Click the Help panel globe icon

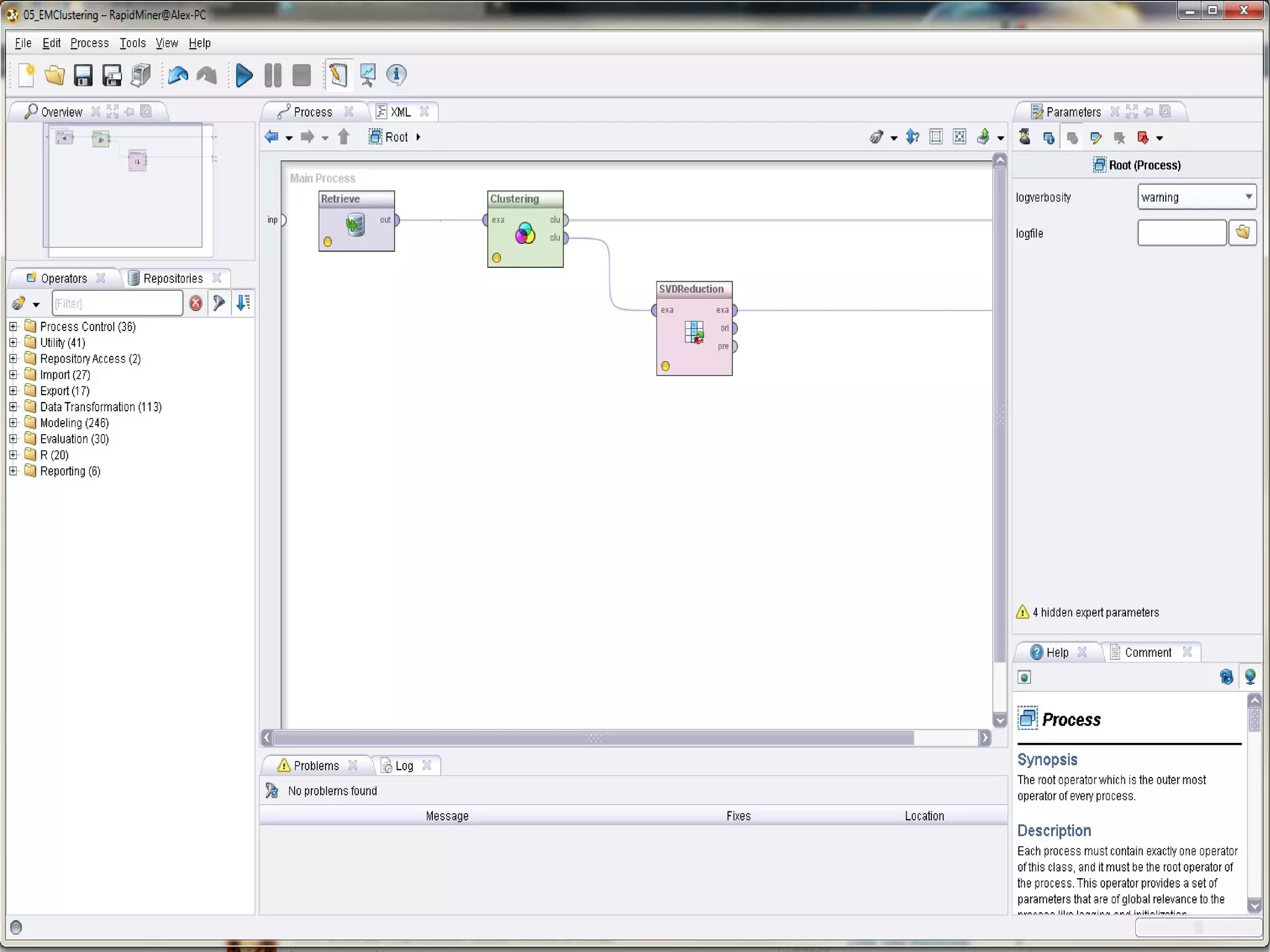tap(1250, 677)
